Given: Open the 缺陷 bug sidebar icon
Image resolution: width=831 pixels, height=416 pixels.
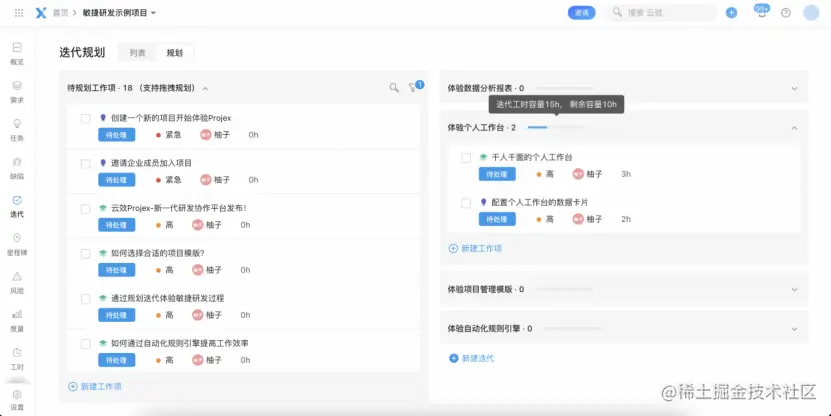Looking at the screenshot, I should click(x=17, y=162).
